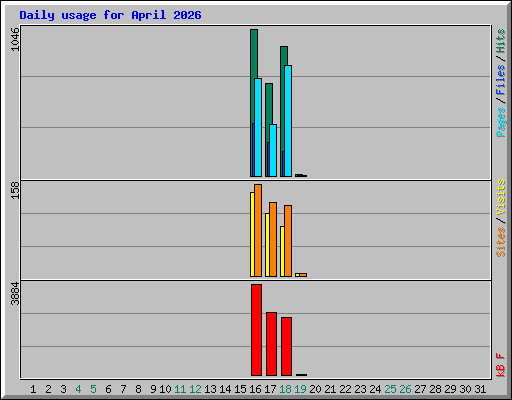Image resolution: width=512 pixels, height=400 pixels.
Task: Click the green hits bar for day 17
Action: click(269, 103)
